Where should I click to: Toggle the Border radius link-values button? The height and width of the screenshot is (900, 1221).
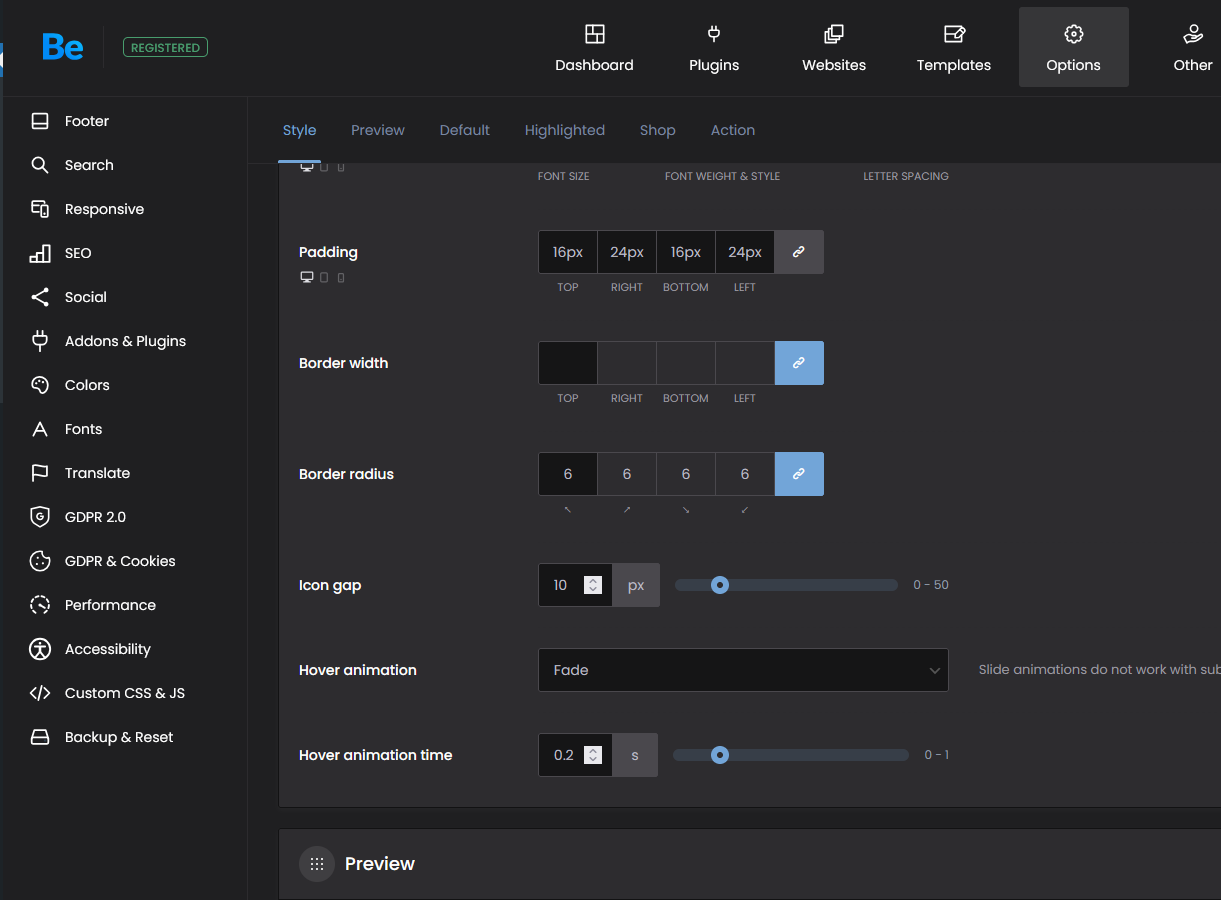tap(798, 474)
